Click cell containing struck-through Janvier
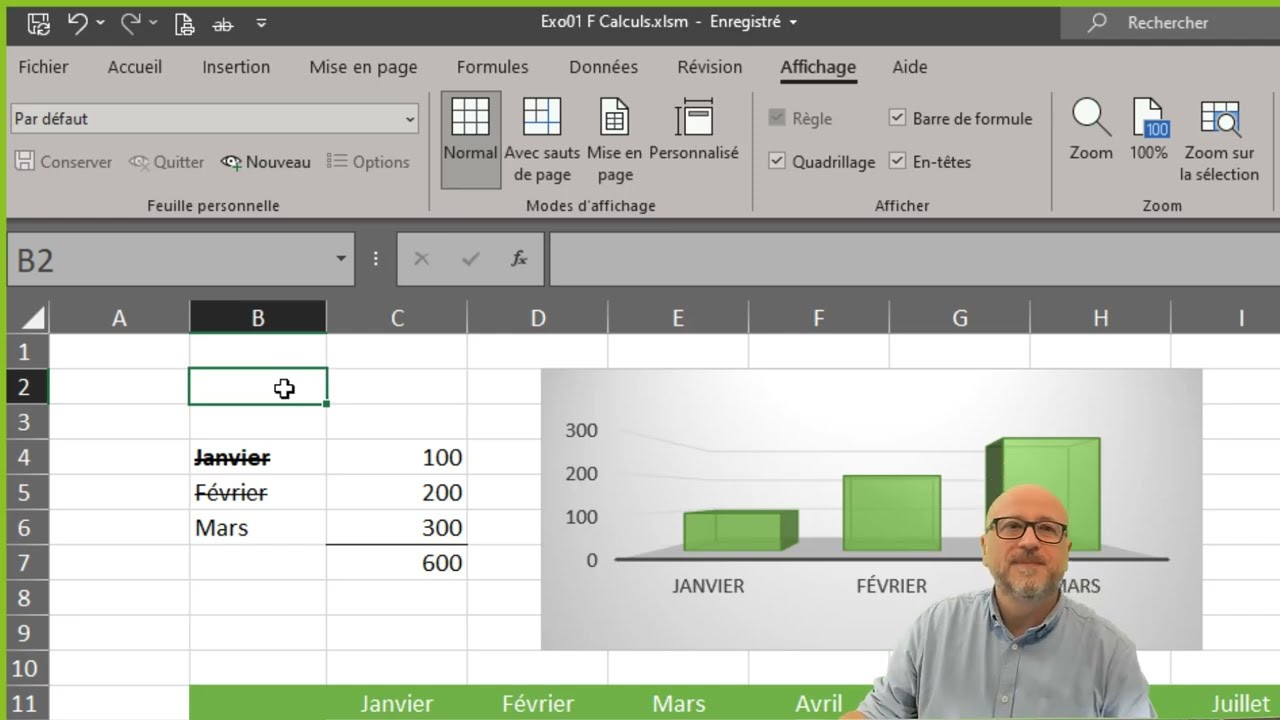Viewport: 1280px width, 720px height. [258, 457]
